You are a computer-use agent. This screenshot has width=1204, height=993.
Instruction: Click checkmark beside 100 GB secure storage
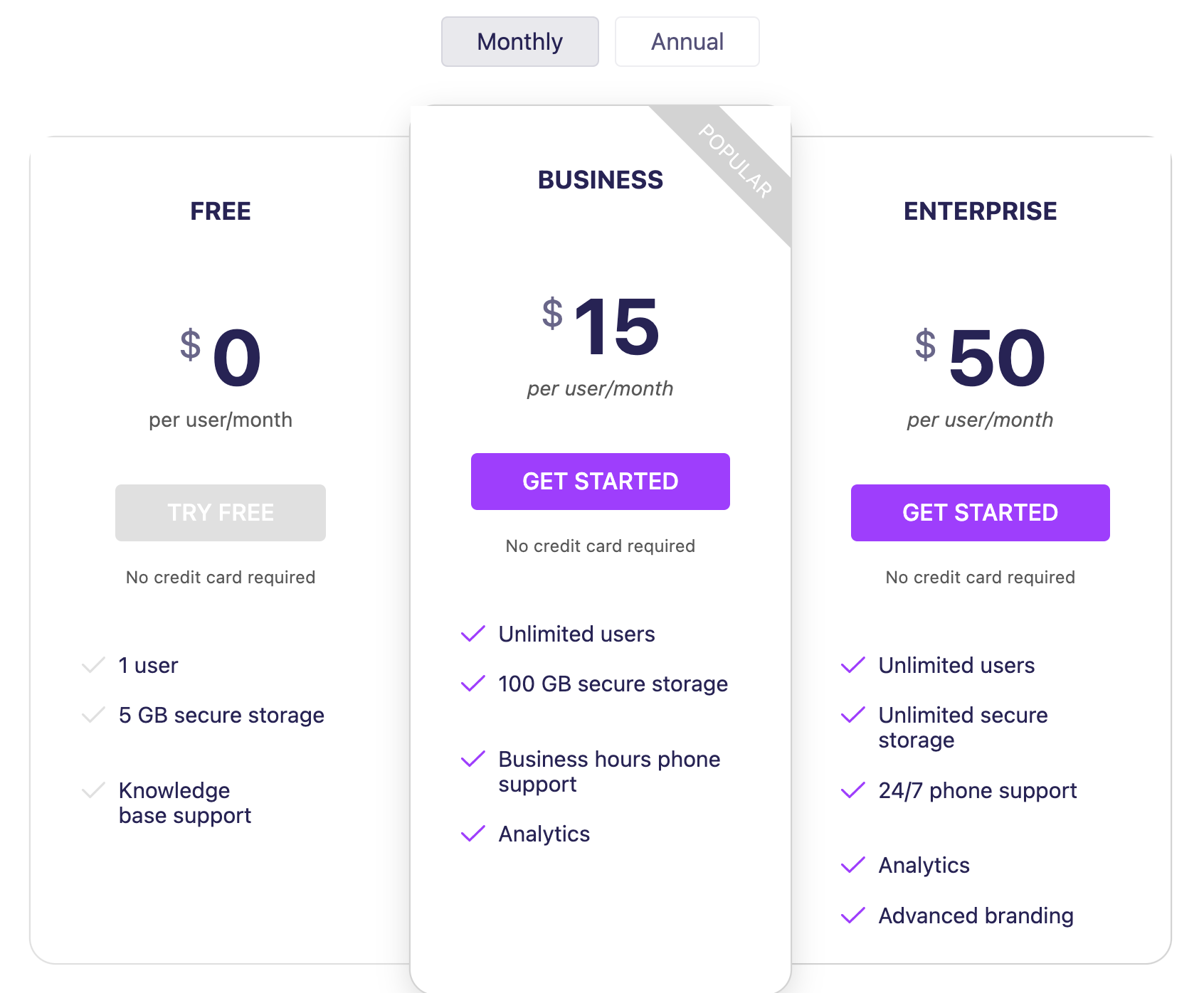pos(473,684)
